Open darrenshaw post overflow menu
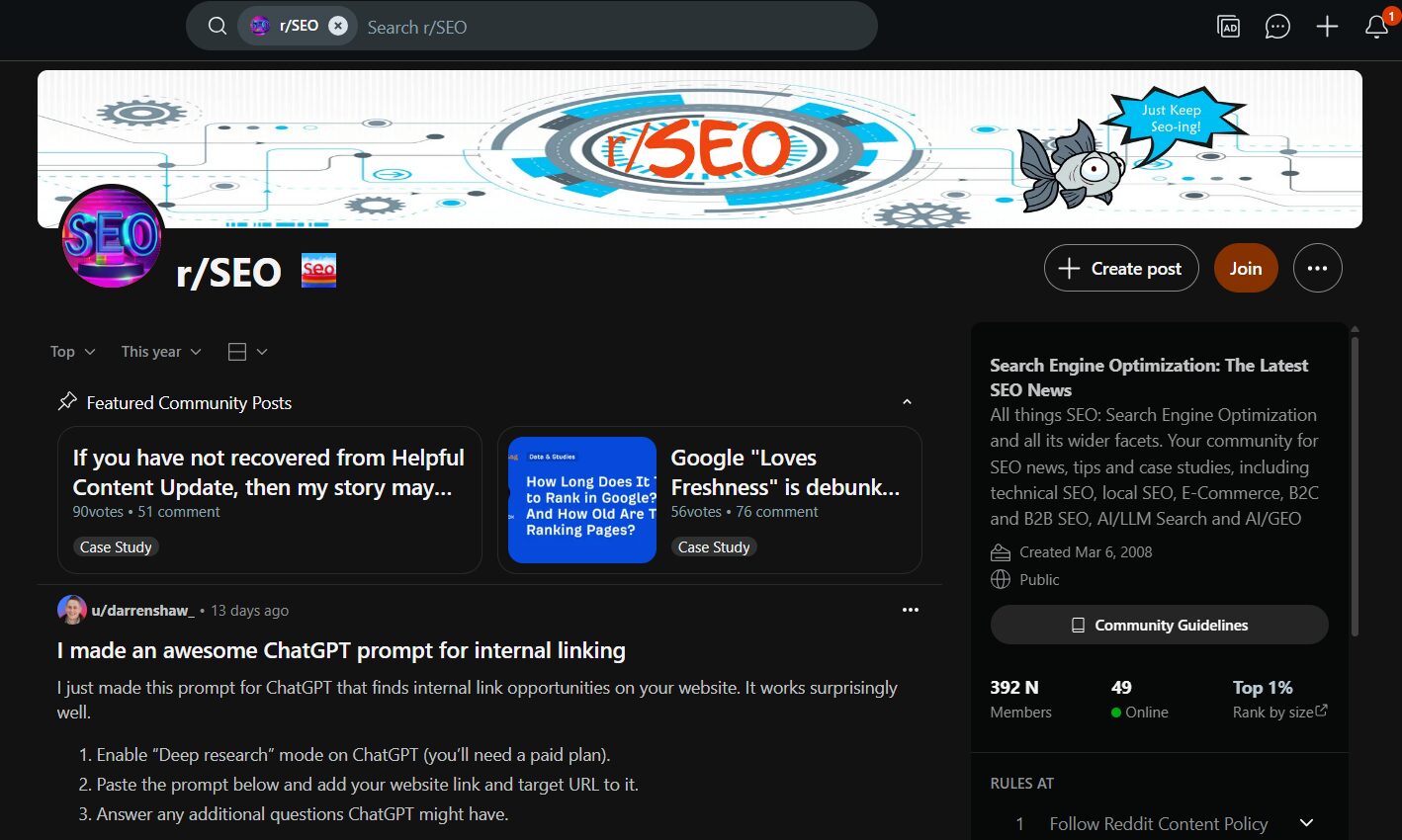 point(911,610)
